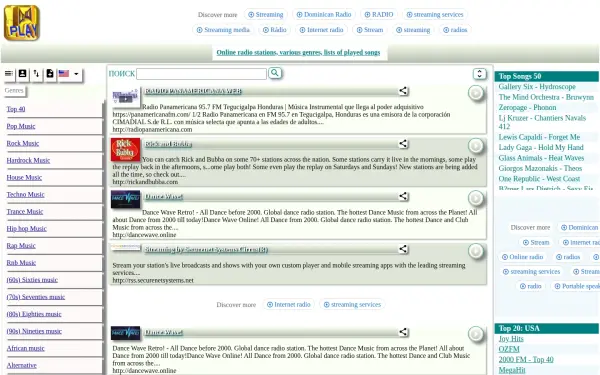Select the (90s) Nineties music genre
600x375 pixels.
tap(34, 331)
